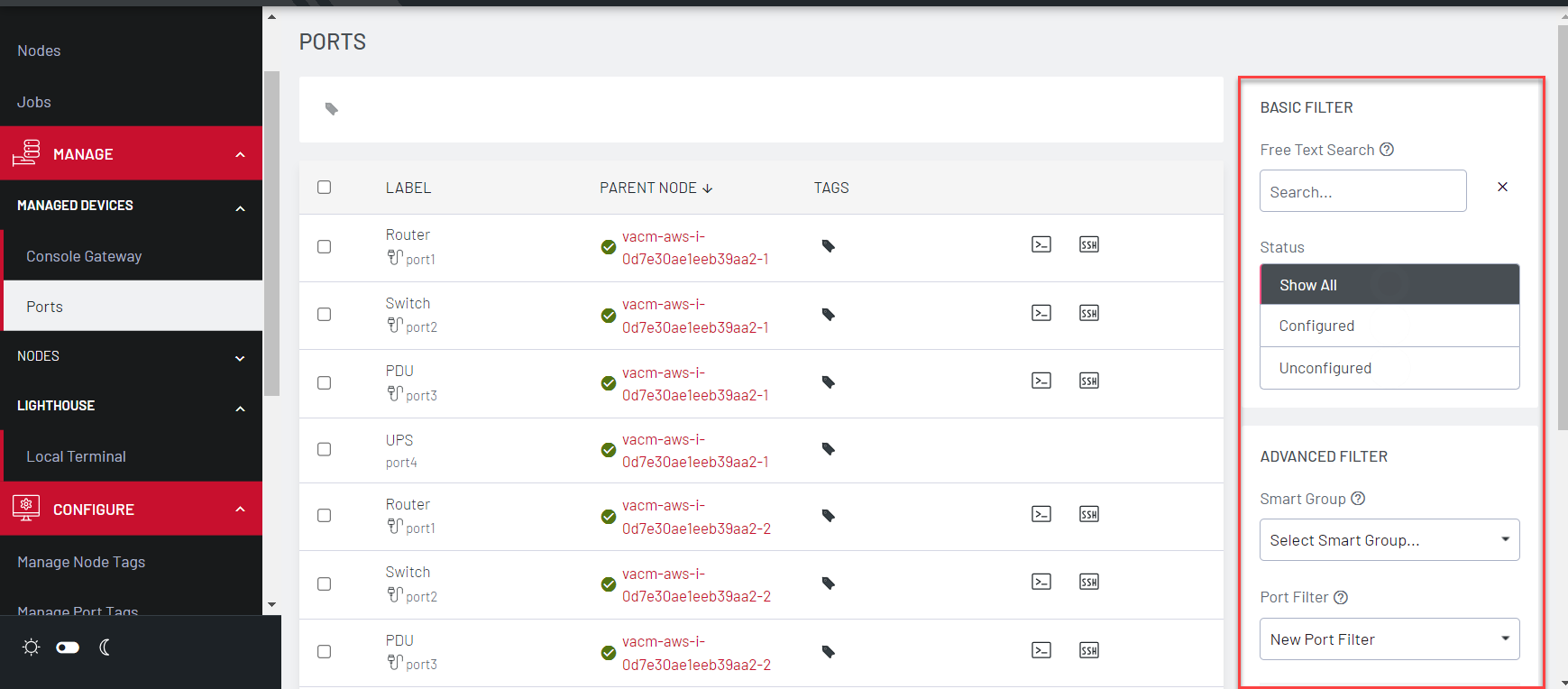Viewport: 1568px width, 689px height.
Task: Click the LABEL column header
Action: 408,188
